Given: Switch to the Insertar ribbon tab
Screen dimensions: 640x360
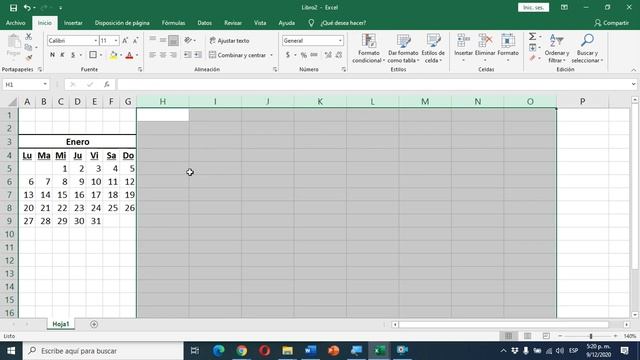Looking at the screenshot, I should tap(73, 23).
